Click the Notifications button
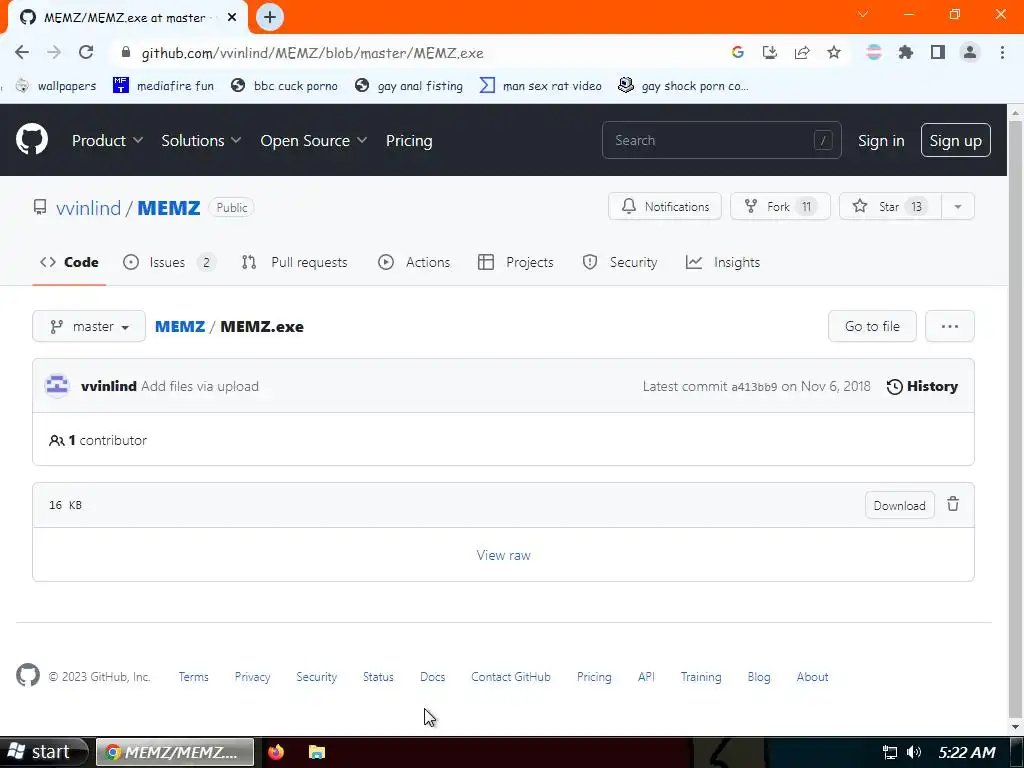 click(x=665, y=206)
